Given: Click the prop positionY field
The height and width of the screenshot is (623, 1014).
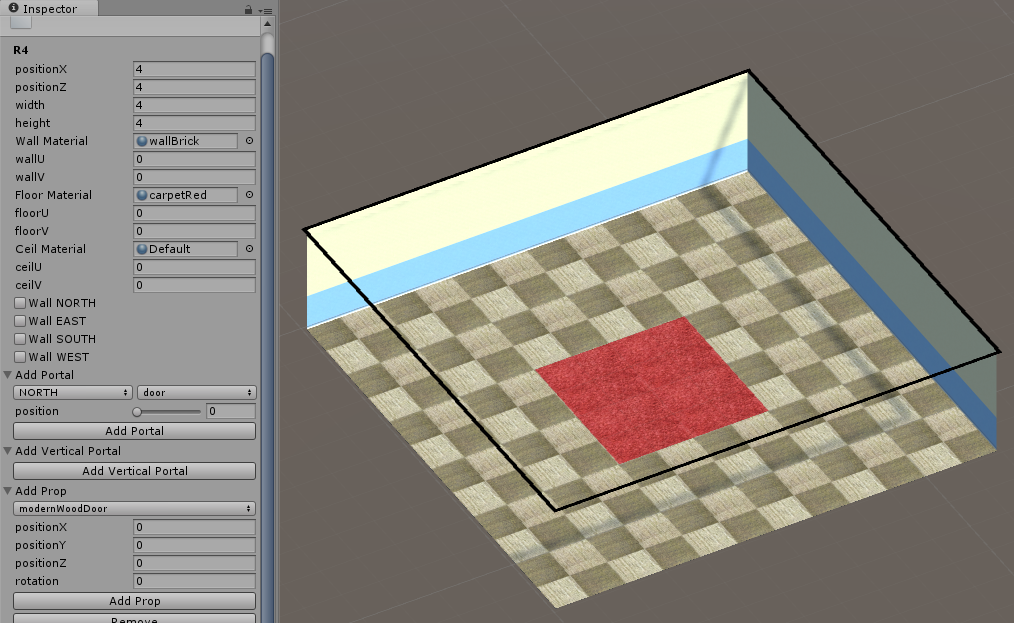Looking at the screenshot, I should (195, 545).
